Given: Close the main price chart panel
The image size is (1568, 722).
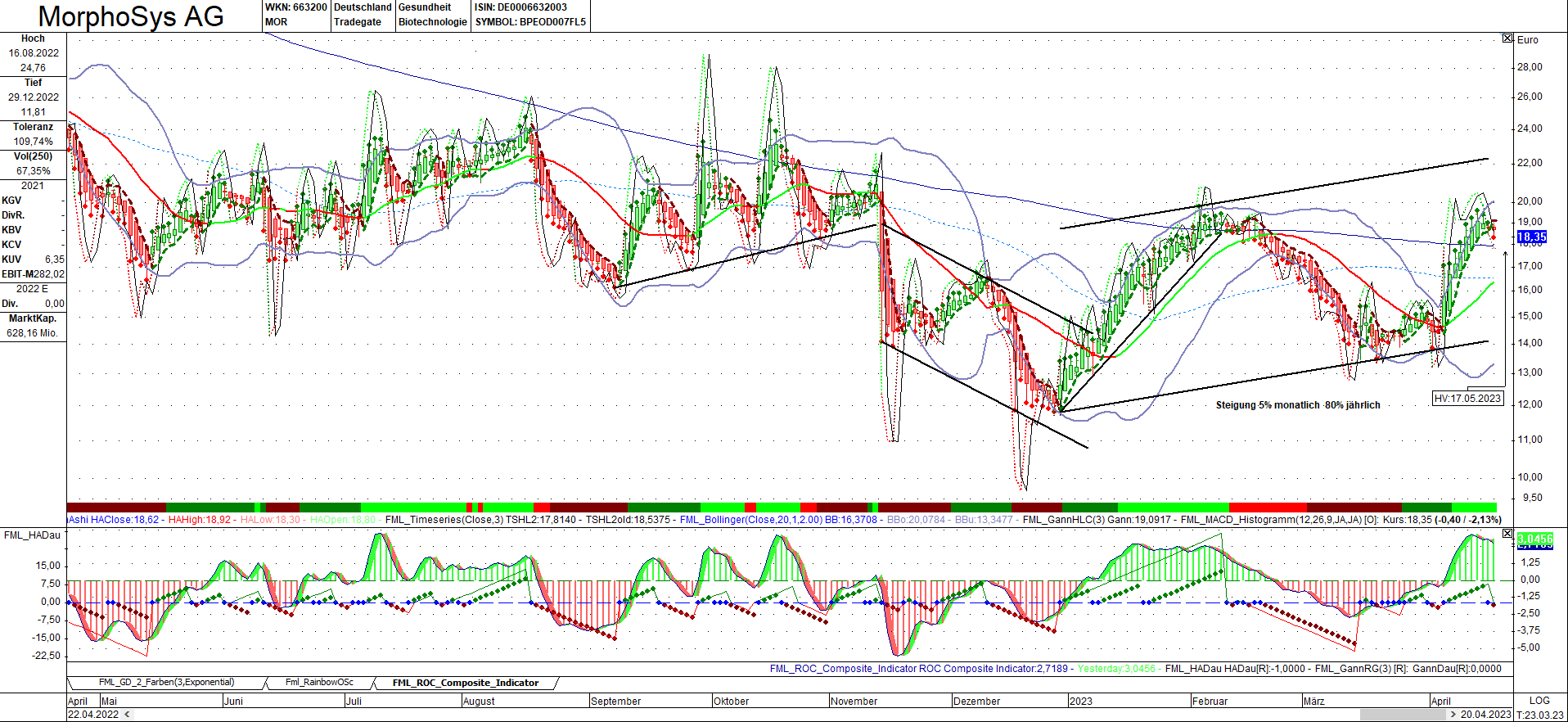Looking at the screenshot, I should [x=1507, y=38].
